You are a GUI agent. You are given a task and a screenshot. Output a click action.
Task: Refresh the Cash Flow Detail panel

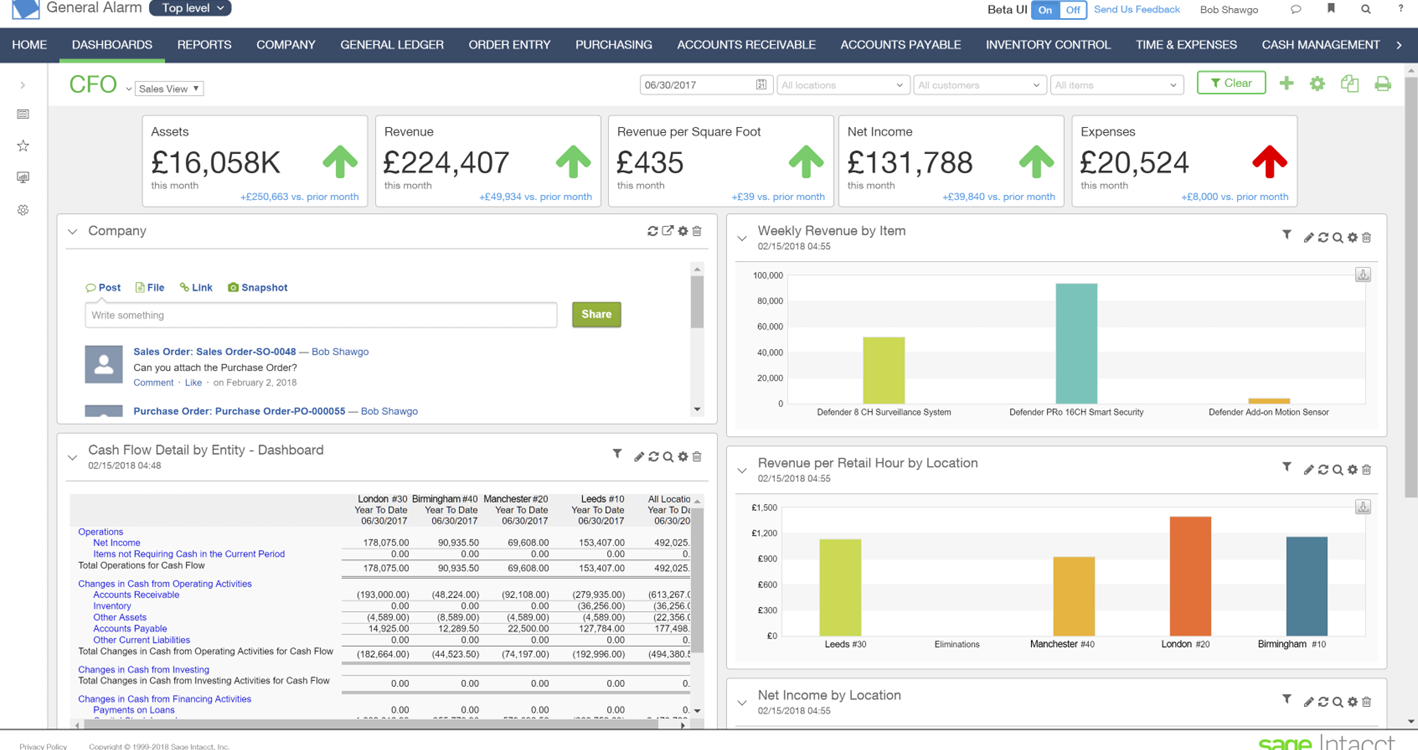(x=653, y=457)
